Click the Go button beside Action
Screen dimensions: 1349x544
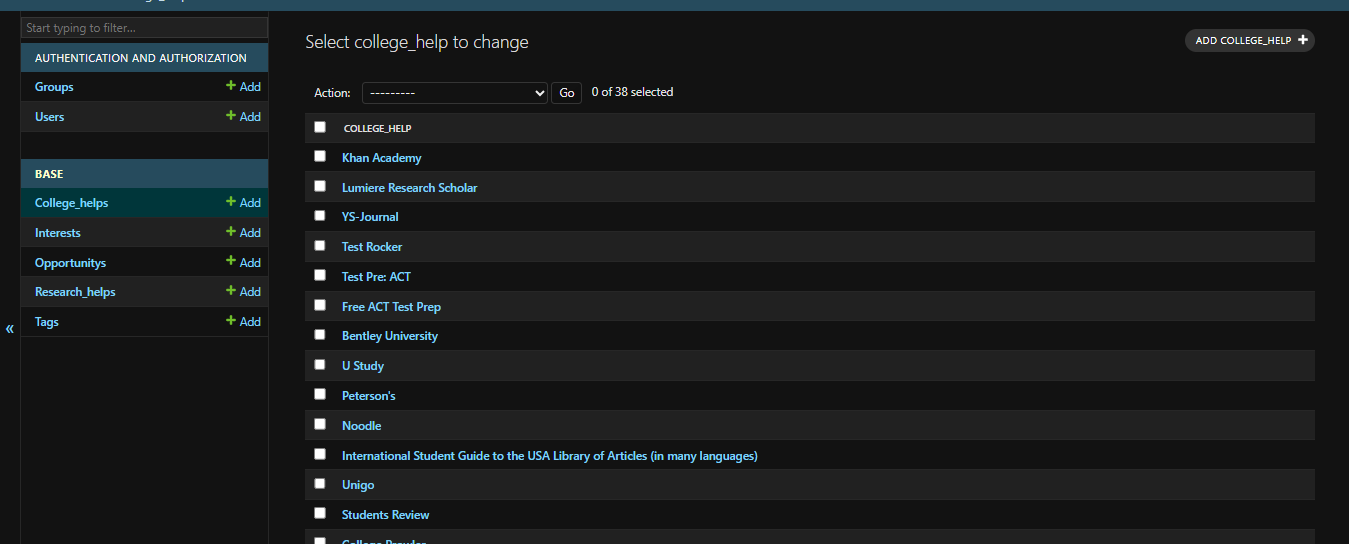click(x=566, y=93)
